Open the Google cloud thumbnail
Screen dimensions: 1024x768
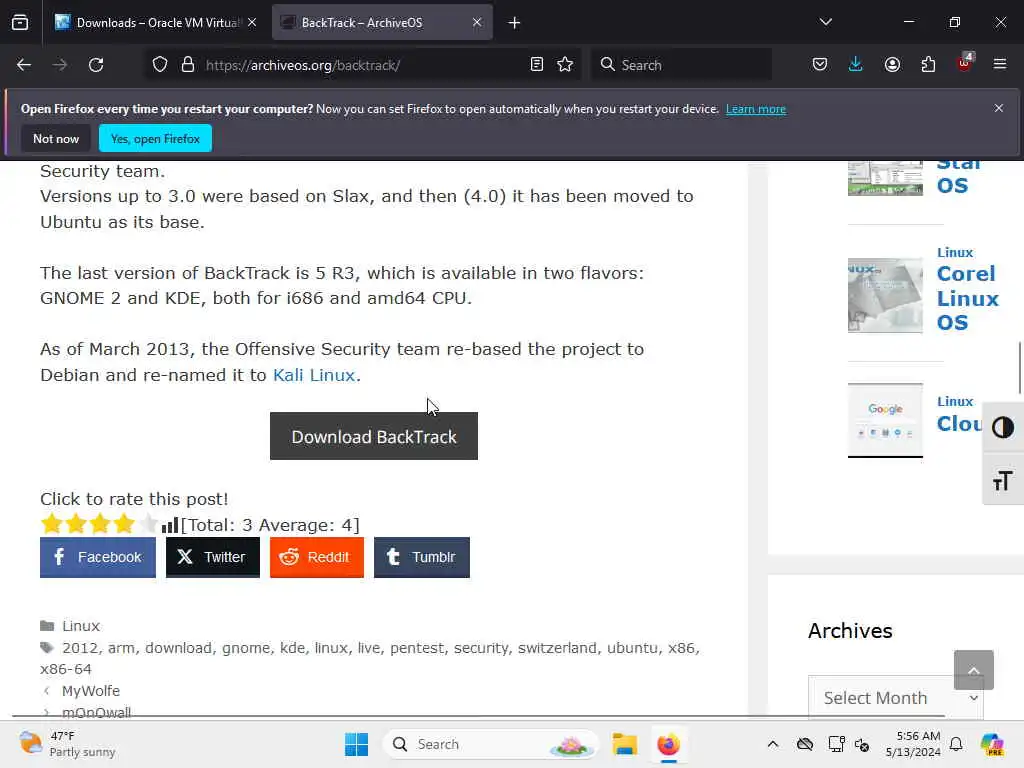click(886, 420)
